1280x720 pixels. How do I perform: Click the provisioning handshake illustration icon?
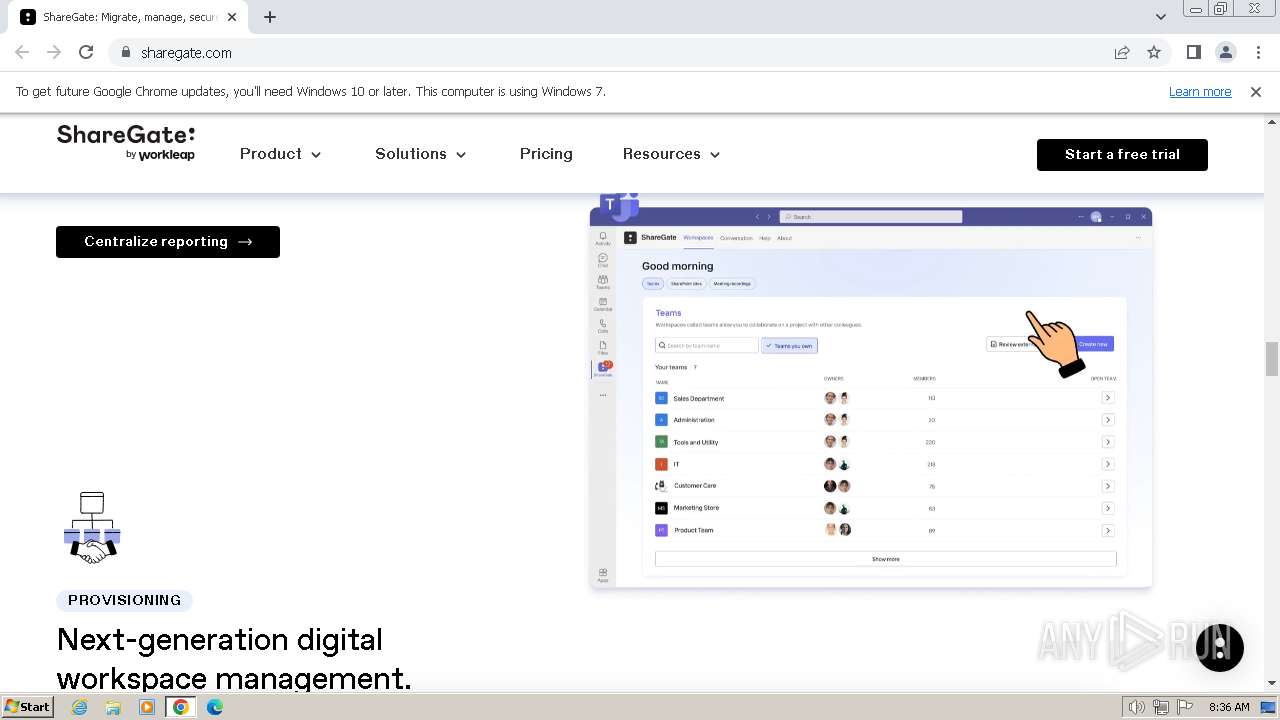point(92,528)
